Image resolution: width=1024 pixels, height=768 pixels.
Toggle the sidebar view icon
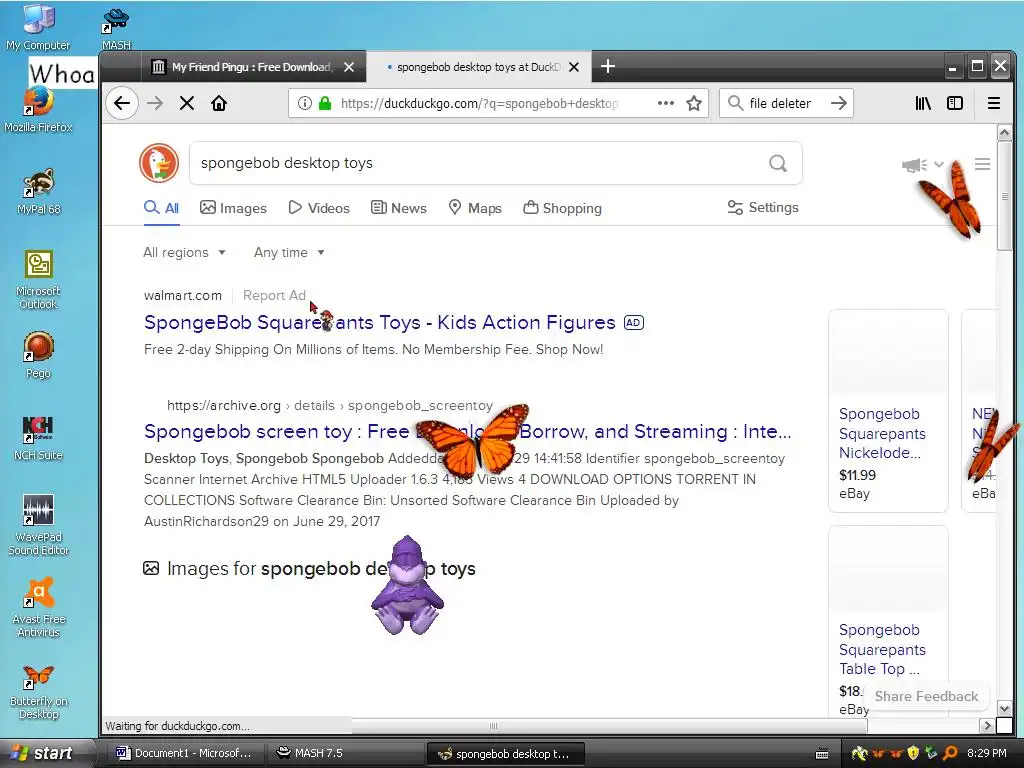tap(955, 103)
